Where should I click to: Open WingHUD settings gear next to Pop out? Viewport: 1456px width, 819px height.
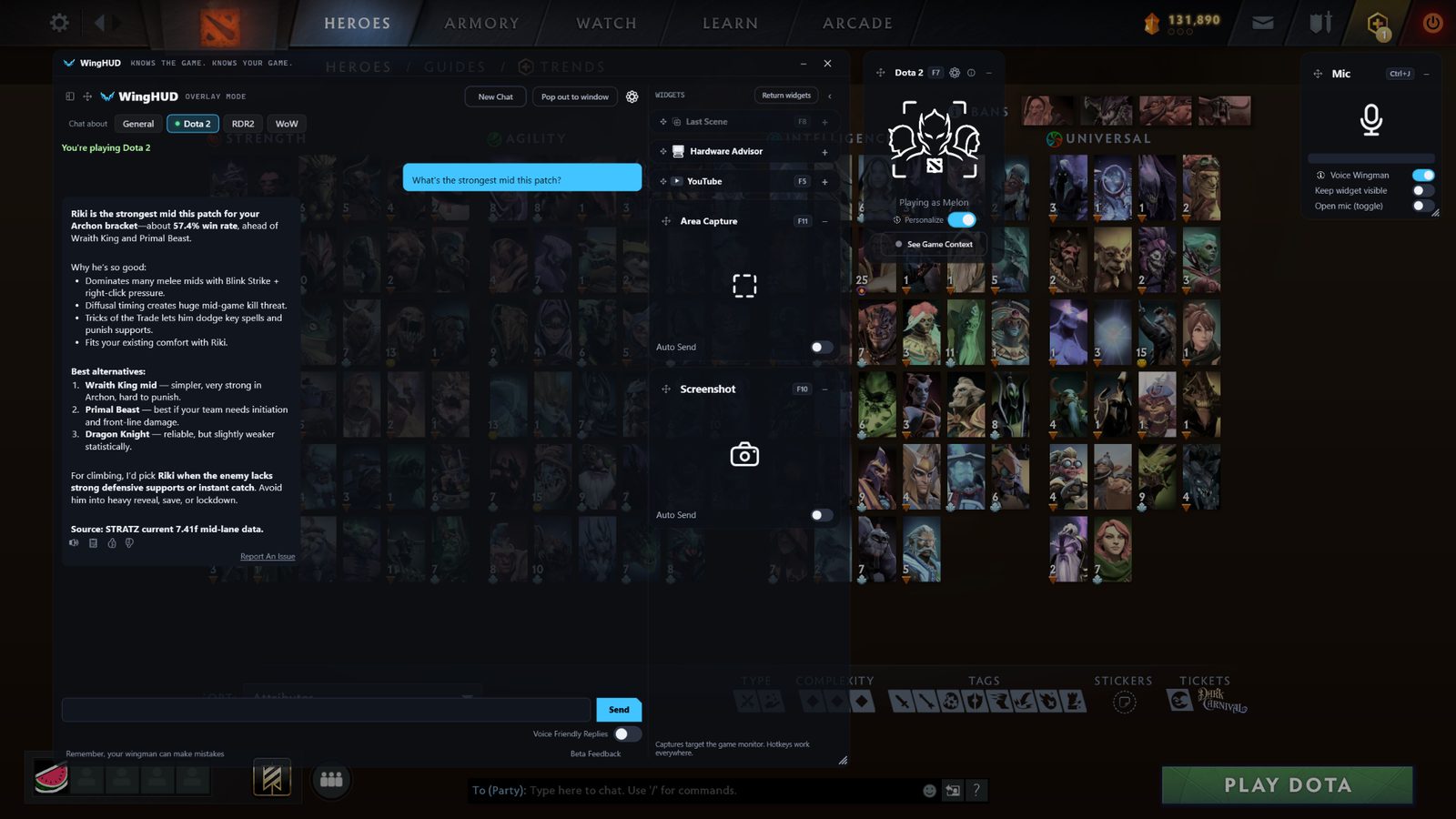click(x=632, y=96)
